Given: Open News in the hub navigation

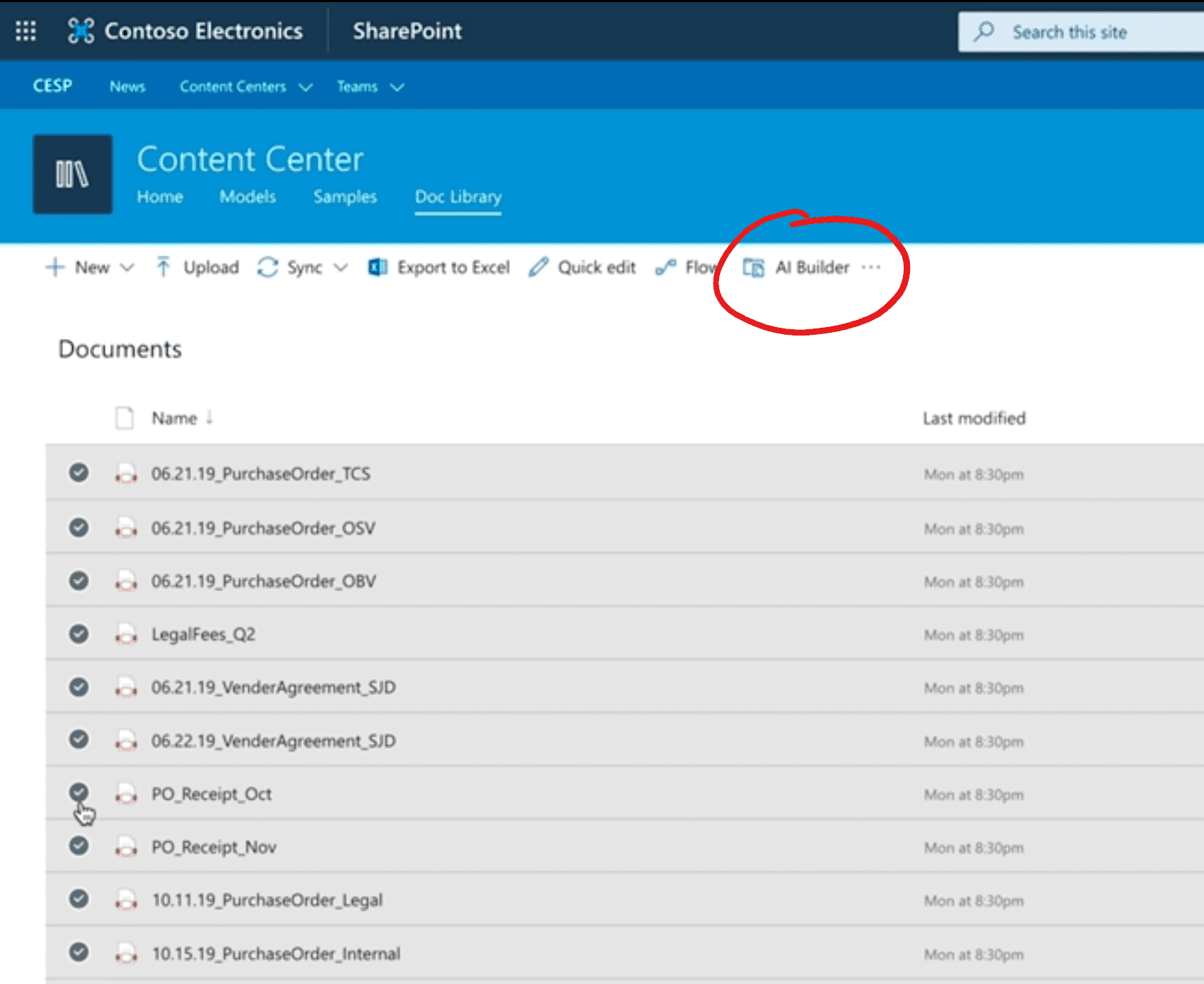Looking at the screenshot, I should coord(127,86).
